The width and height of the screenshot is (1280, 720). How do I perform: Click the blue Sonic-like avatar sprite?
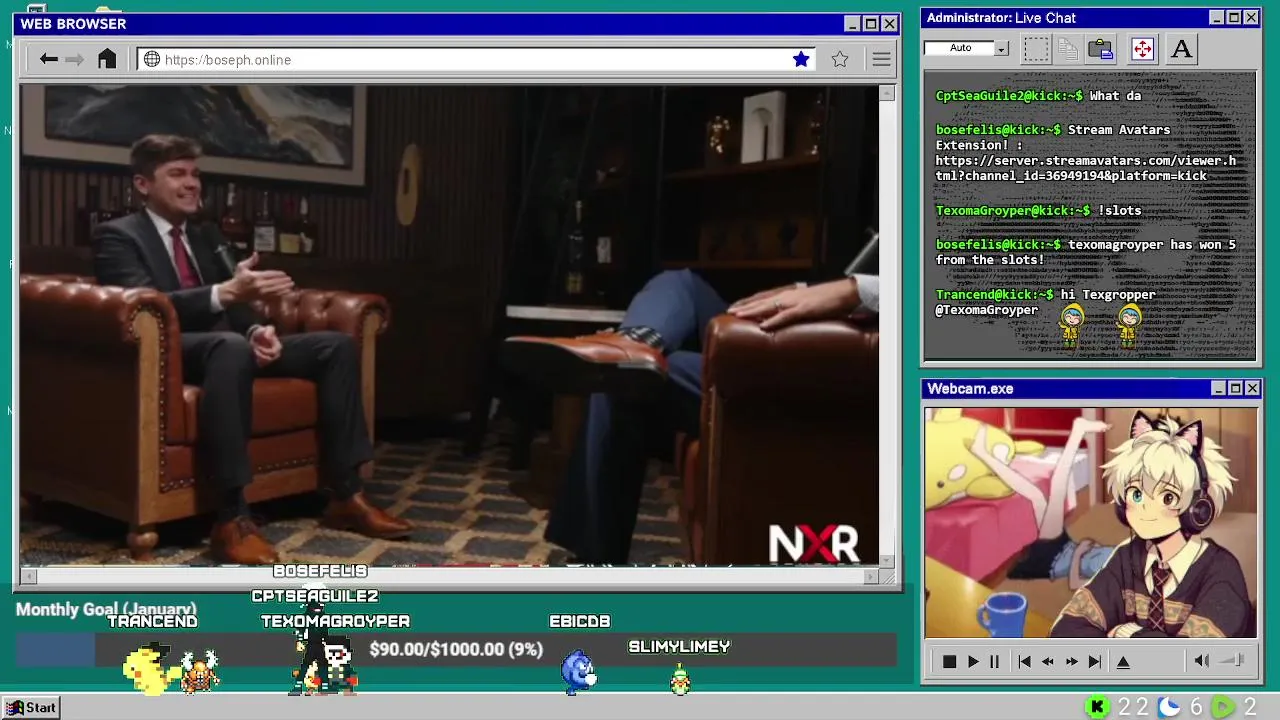click(x=578, y=672)
